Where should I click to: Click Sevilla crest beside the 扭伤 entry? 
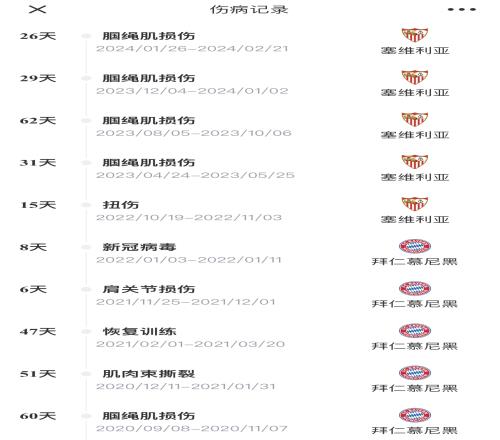[x=415, y=204]
